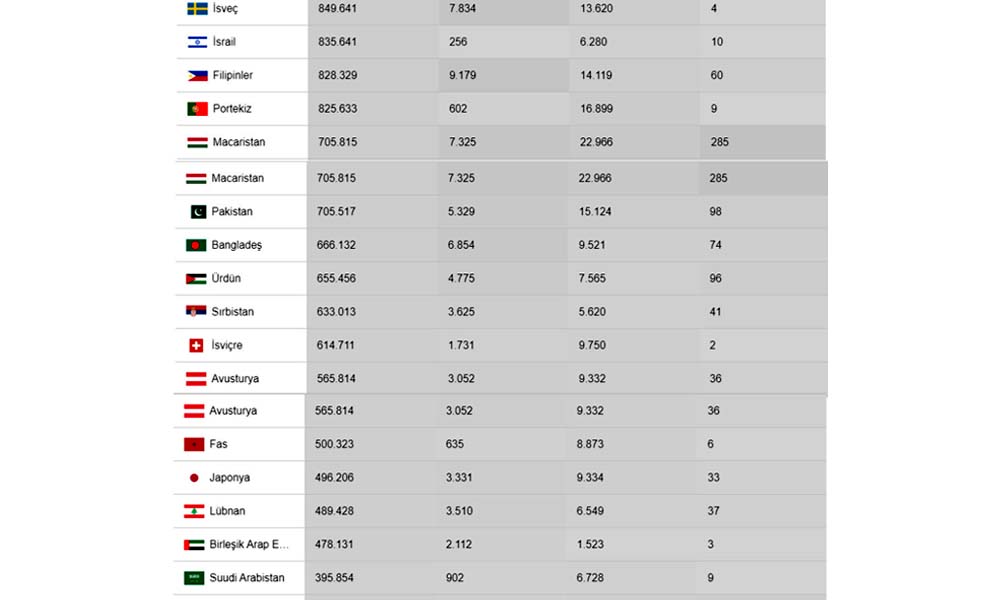
Task: Open the Ürdün country name
Action: tap(226, 279)
